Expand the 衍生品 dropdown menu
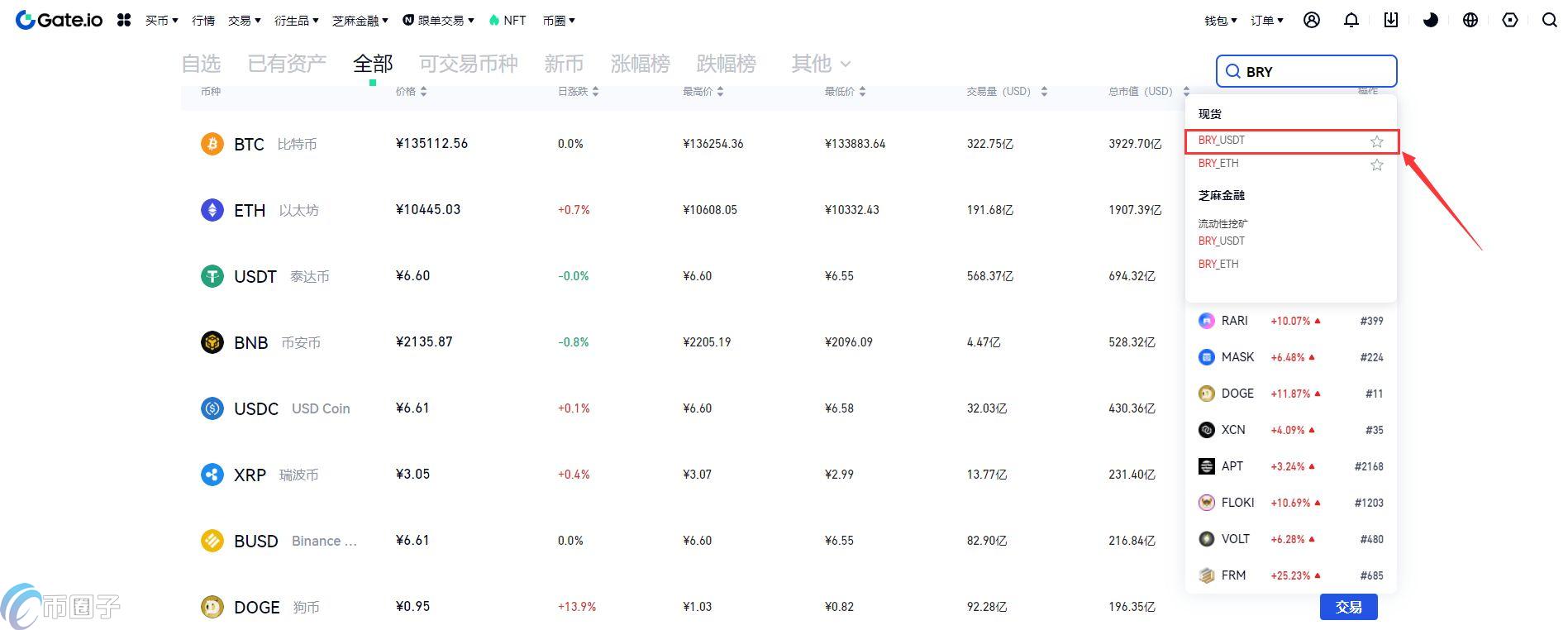This screenshot has width=1568, height=630. pos(296,20)
